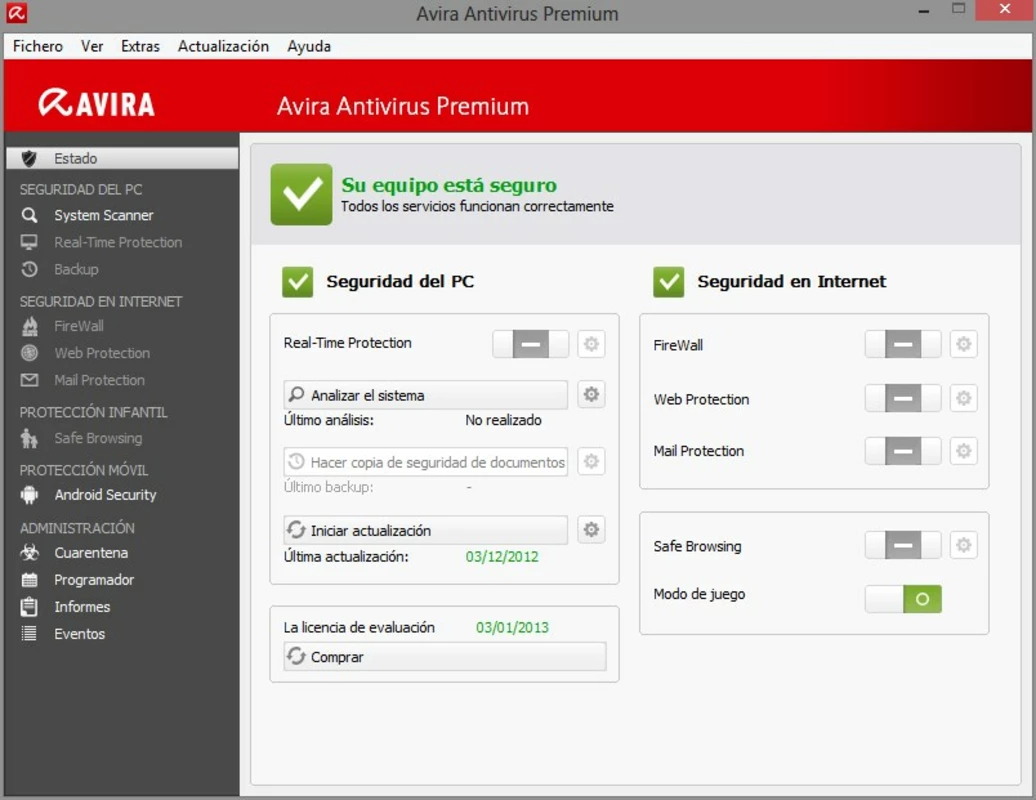Click the 'No realizado' last scan value
Image resolution: width=1036 pixels, height=800 pixels.
click(x=503, y=420)
